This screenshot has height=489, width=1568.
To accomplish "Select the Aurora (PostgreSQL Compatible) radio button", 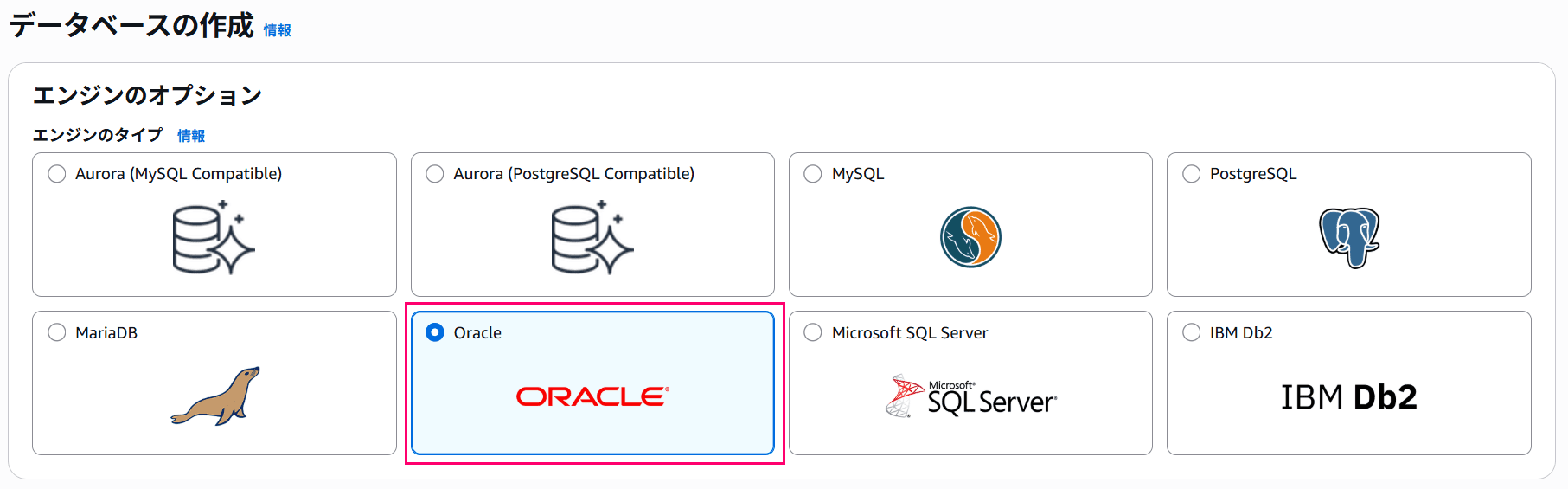I will [435, 174].
